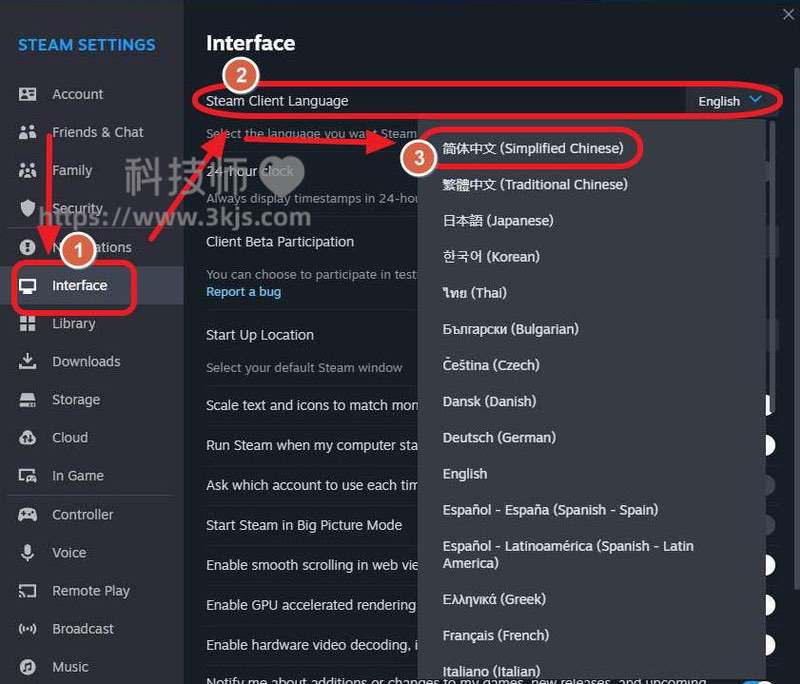Toggle Enable hardware video decoding
The image size is (800, 684).
coord(769,645)
